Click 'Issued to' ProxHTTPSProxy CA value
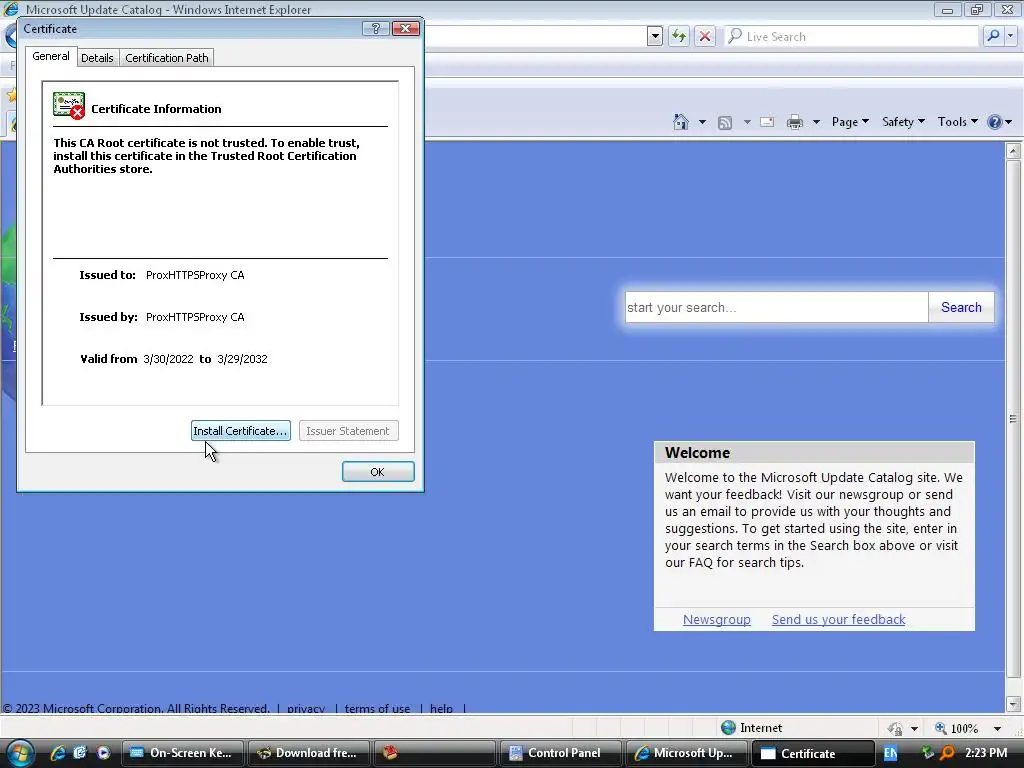This screenshot has height=768, width=1024. tap(195, 275)
